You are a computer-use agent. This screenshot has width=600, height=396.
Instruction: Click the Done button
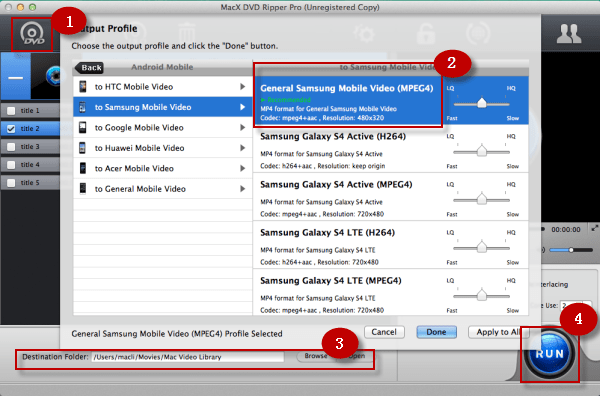tap(436, 332)
